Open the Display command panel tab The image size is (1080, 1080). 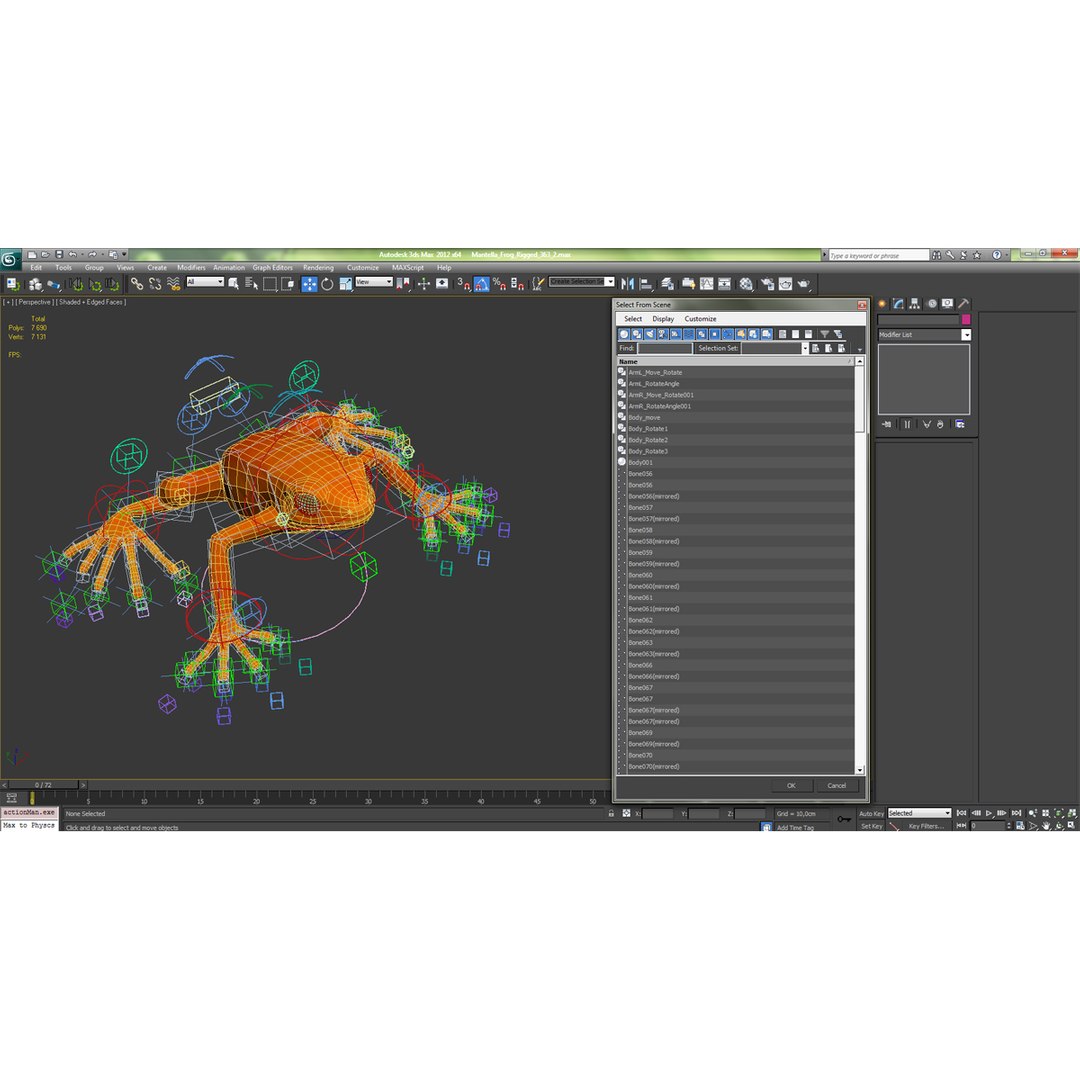[948, 304]
